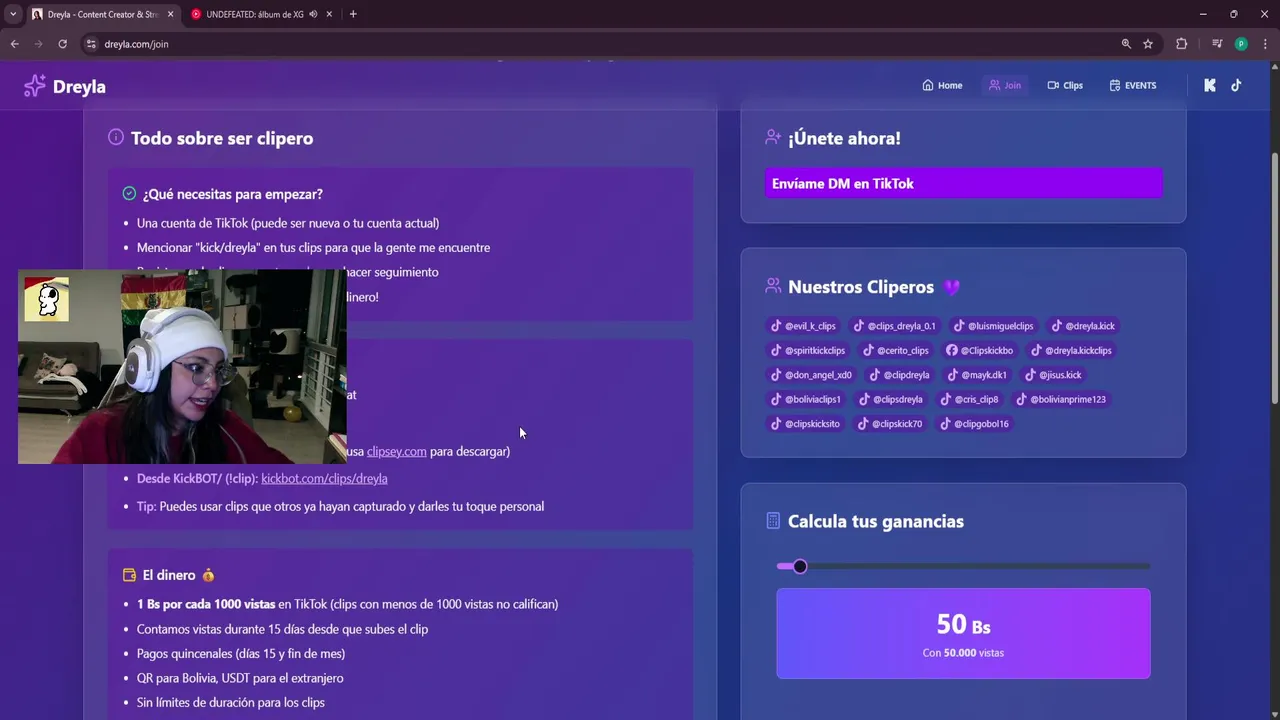Mute the UNDEFEATED tab audio icon

[314, 14]
